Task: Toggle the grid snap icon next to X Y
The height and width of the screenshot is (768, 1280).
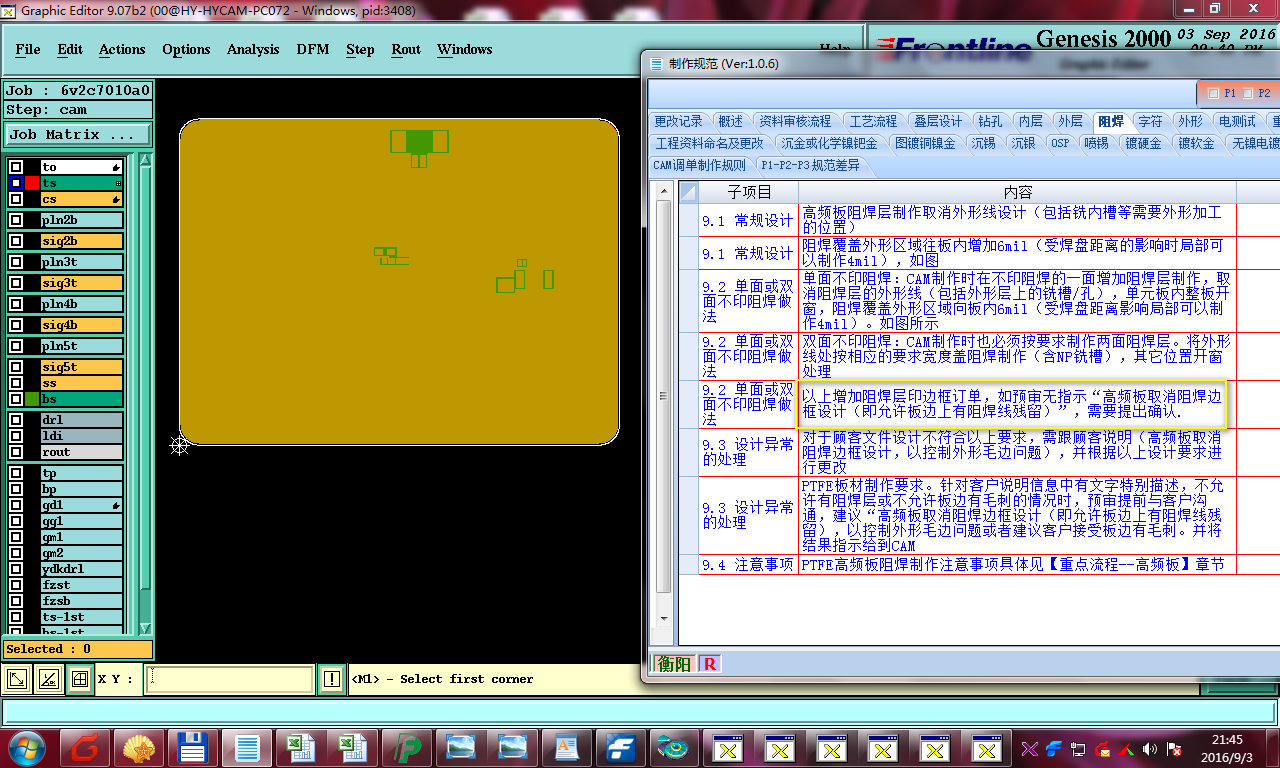Action: [x=79, y=679]
